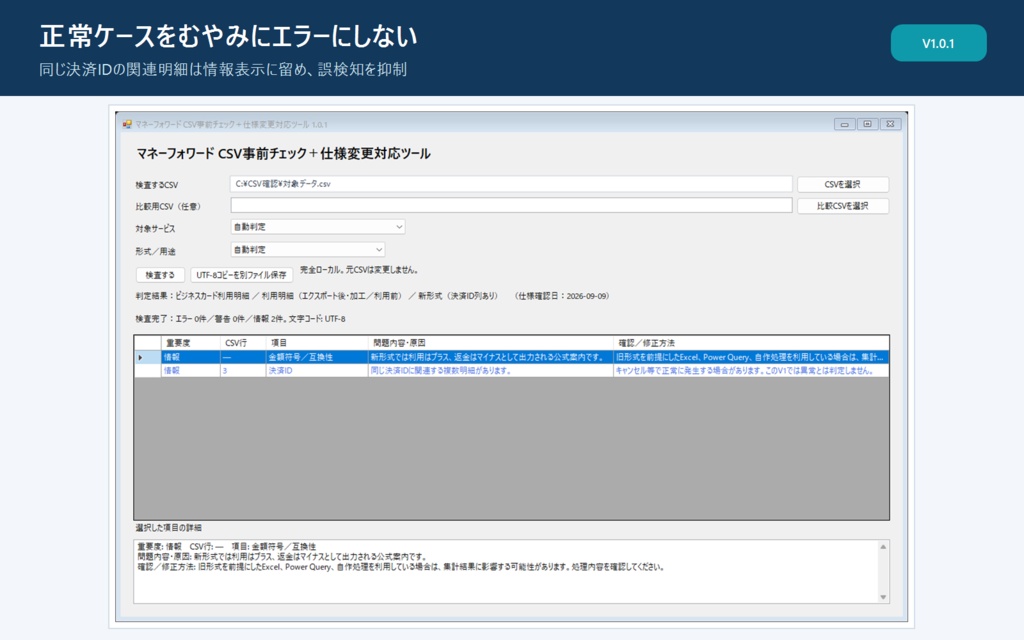This screenshot has width=1024, height=640.
Task: Click the 検査する button
Action: click(160, 275)
